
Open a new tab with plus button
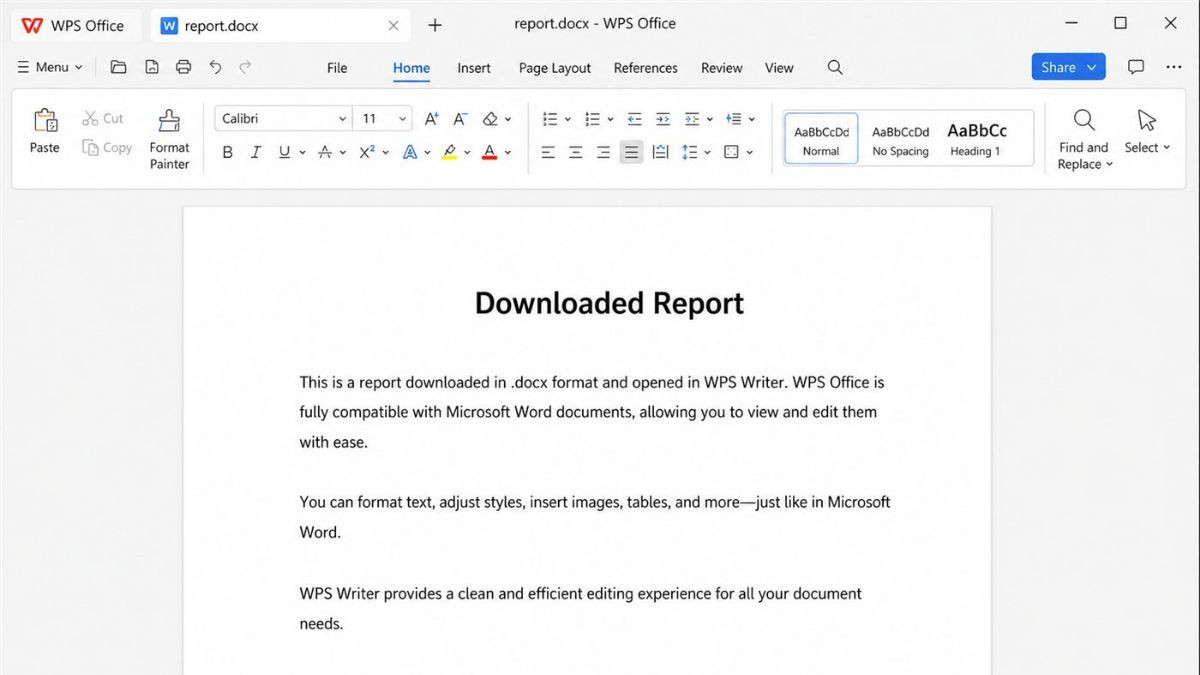coord(434,25)
